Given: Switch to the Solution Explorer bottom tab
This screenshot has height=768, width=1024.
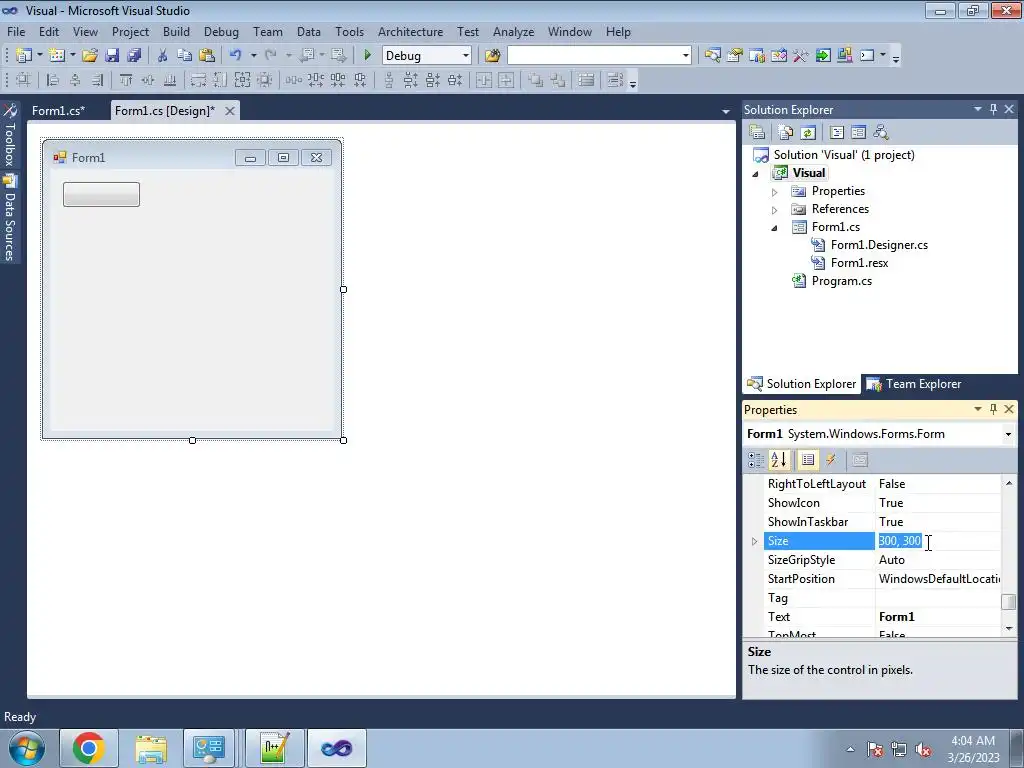Looking at the screenshot, I should pos(801,384).
